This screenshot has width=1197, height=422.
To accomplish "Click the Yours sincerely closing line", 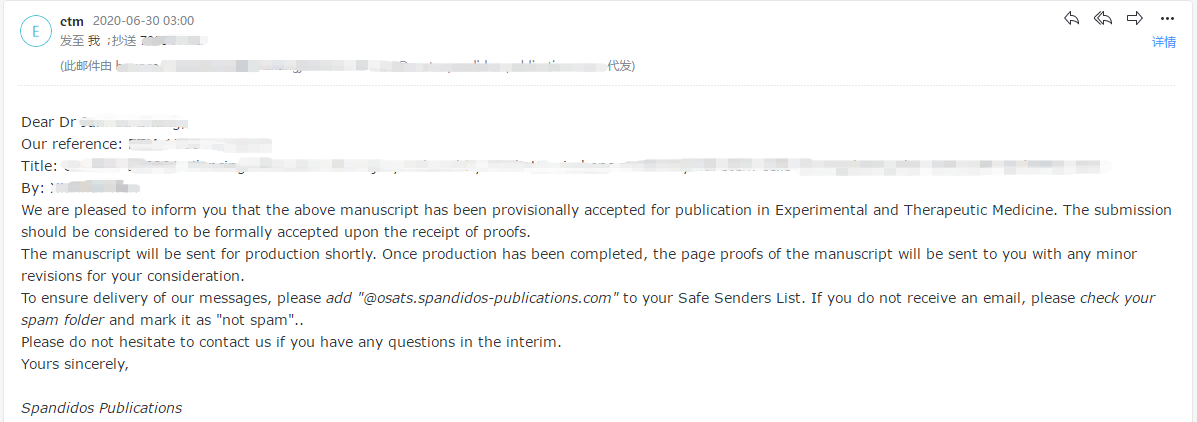I will click(x=75, y=365).
